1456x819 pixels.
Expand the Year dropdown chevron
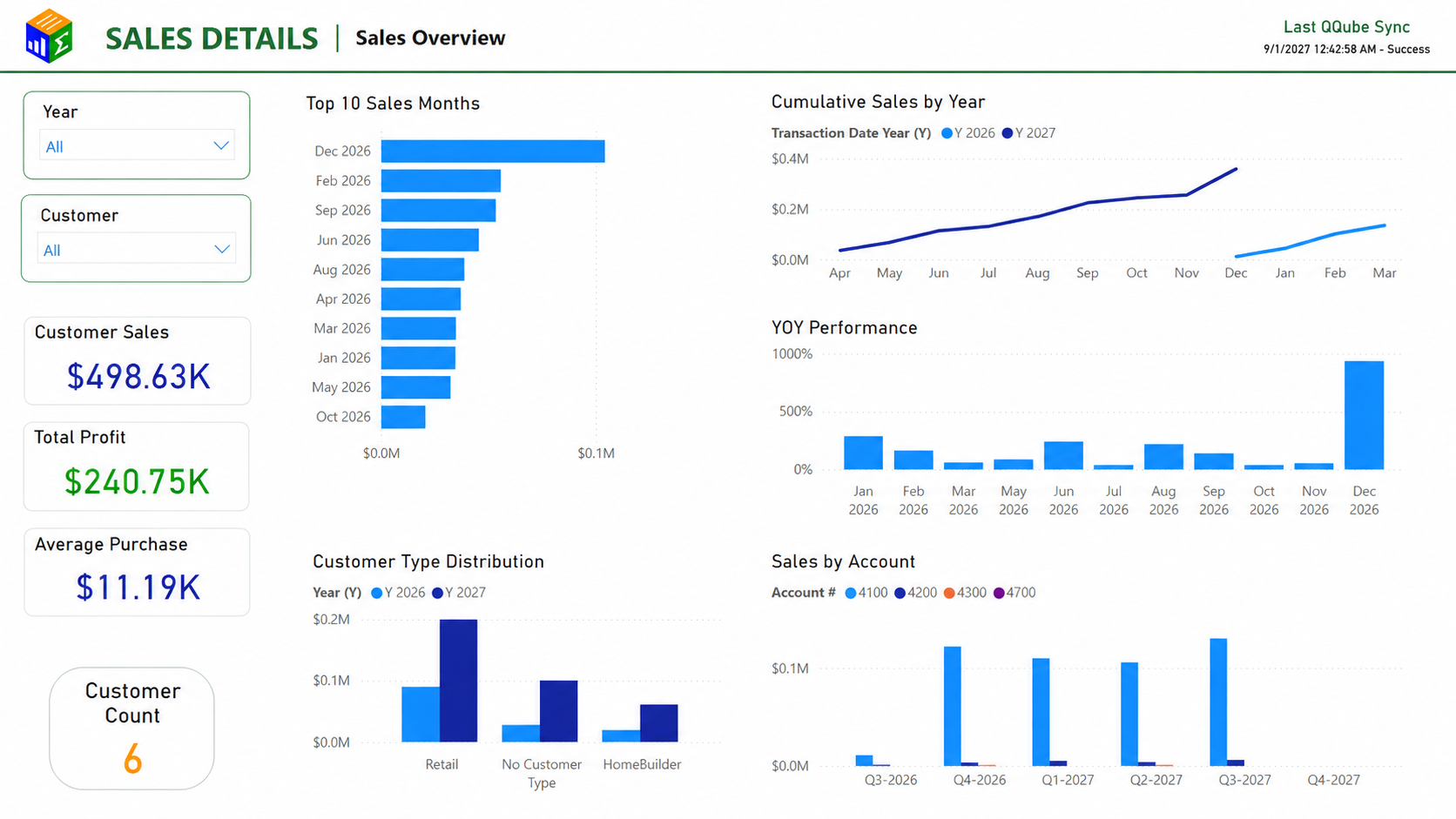coord(221,146)
